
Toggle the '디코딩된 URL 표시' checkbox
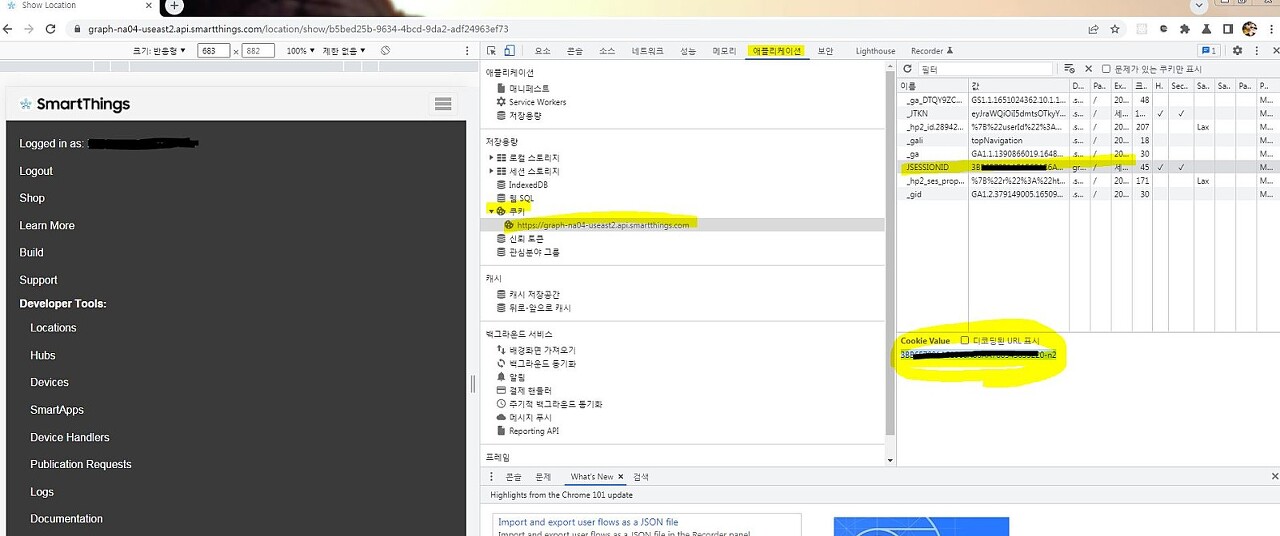click(x=964, y=341)
